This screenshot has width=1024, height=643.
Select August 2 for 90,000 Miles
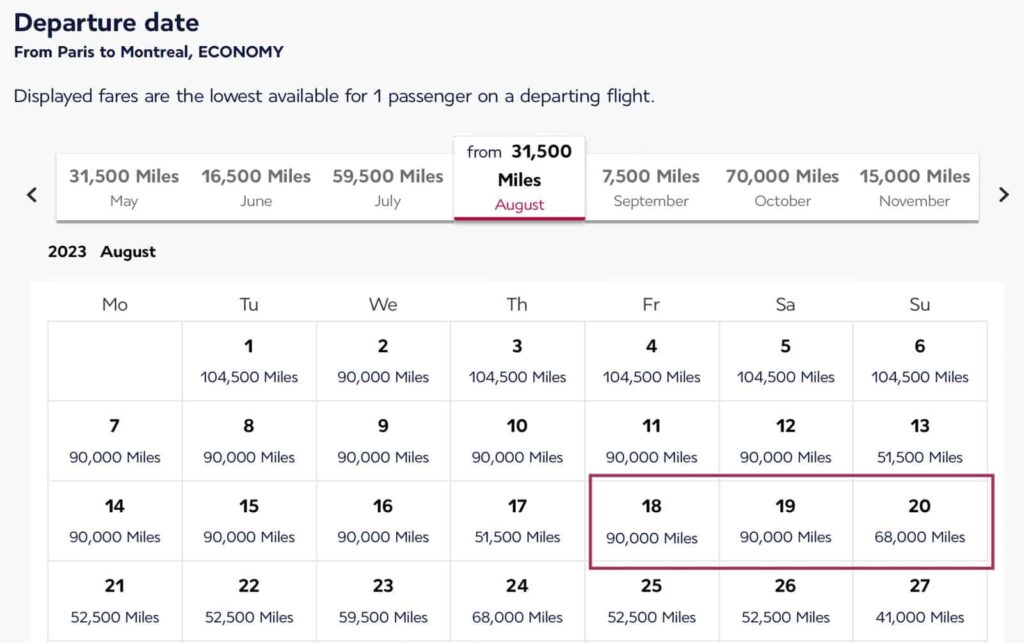(x=383, y=361)
